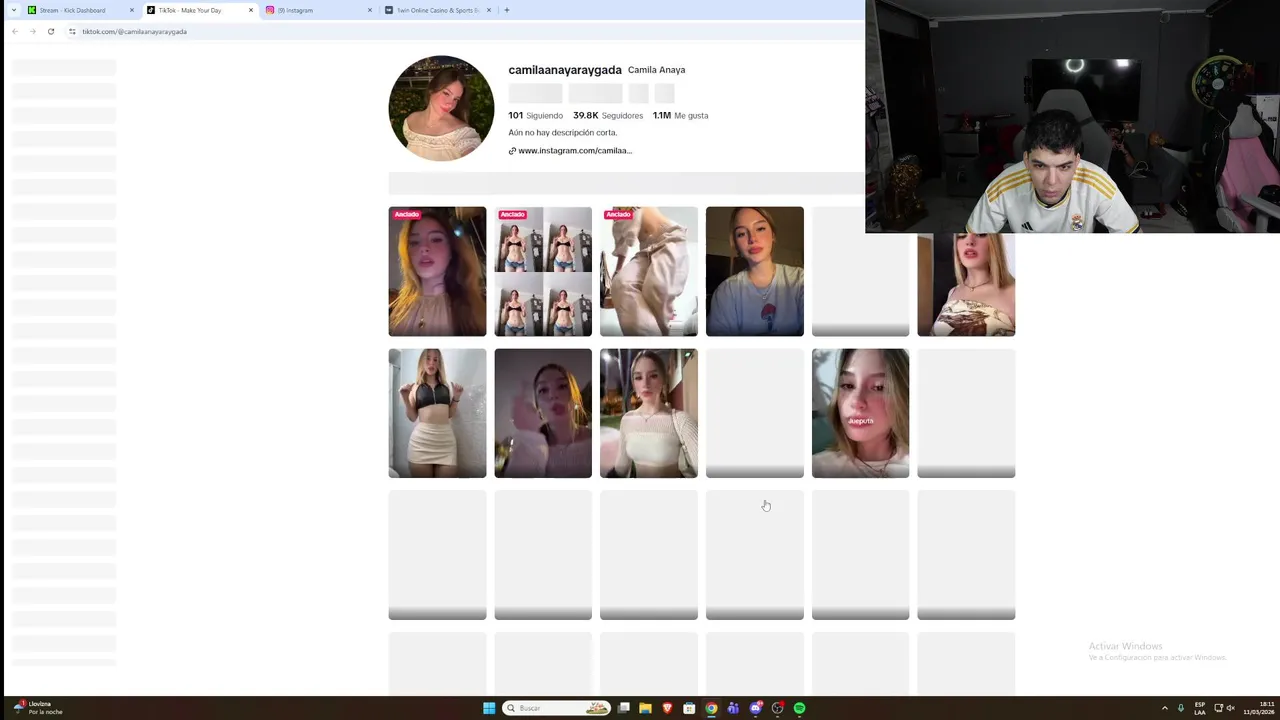Image resolution: width=1280 pixels, height=720 pixels.
Task: Close the TikTok - Make Your Day tab
Action: (x=251, y=10)
